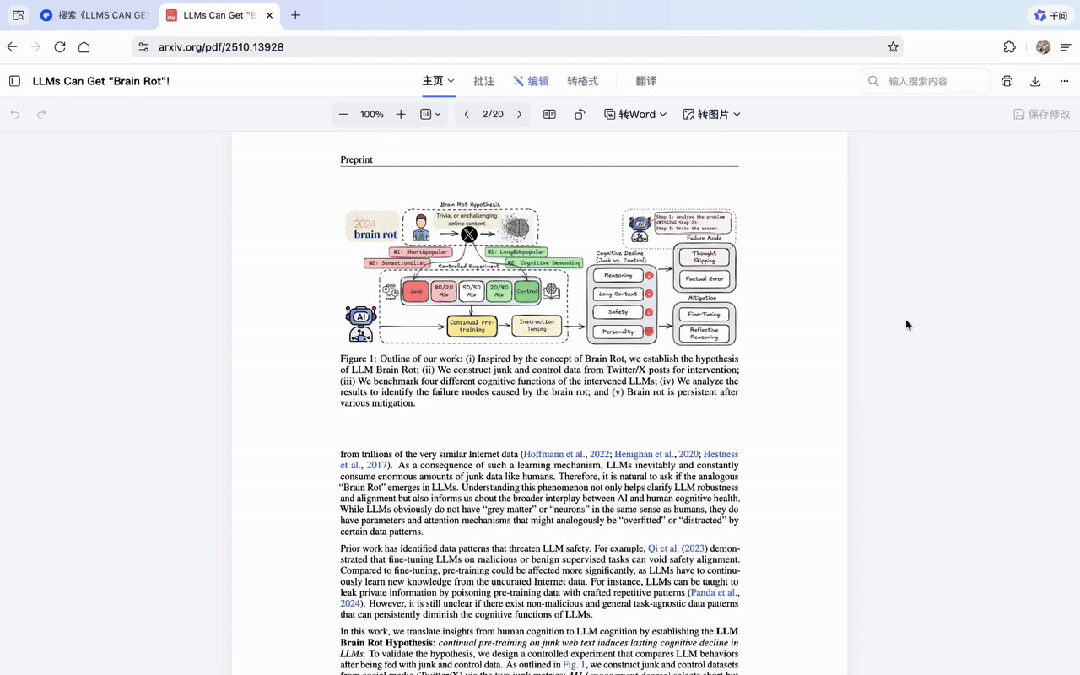The width and height of the screenshot is (1080, 675).
Task: Toggle the PDF sidebar panel
Action: (14, 81)
